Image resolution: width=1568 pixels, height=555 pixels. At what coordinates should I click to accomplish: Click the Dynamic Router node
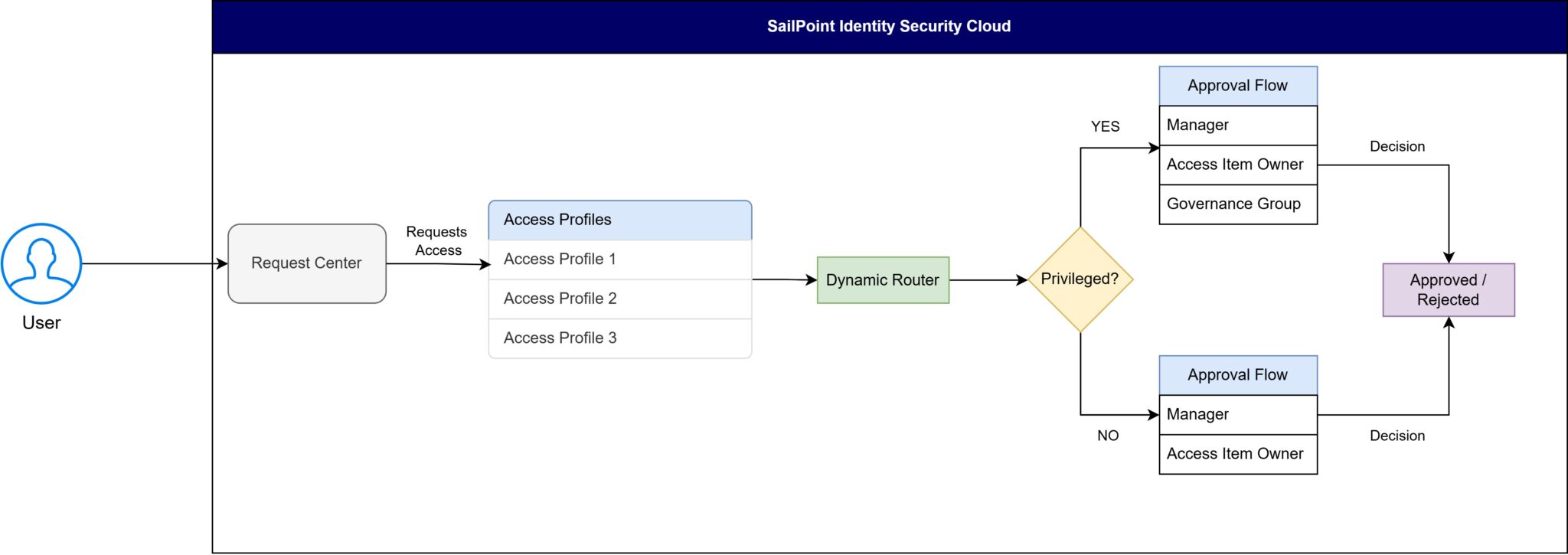coord(883,280)
